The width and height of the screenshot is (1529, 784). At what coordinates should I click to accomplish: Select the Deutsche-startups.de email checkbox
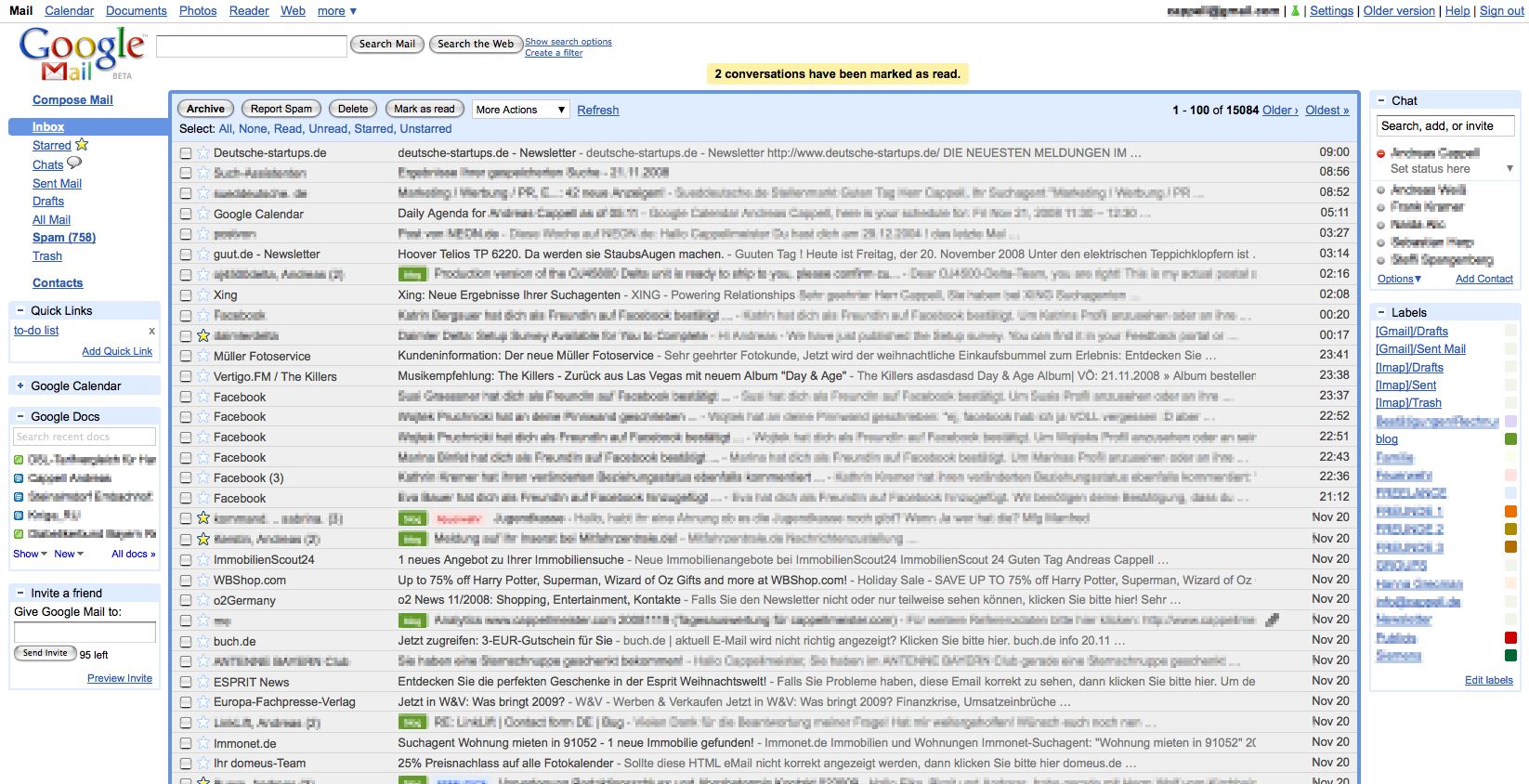[x=186, y=153]
